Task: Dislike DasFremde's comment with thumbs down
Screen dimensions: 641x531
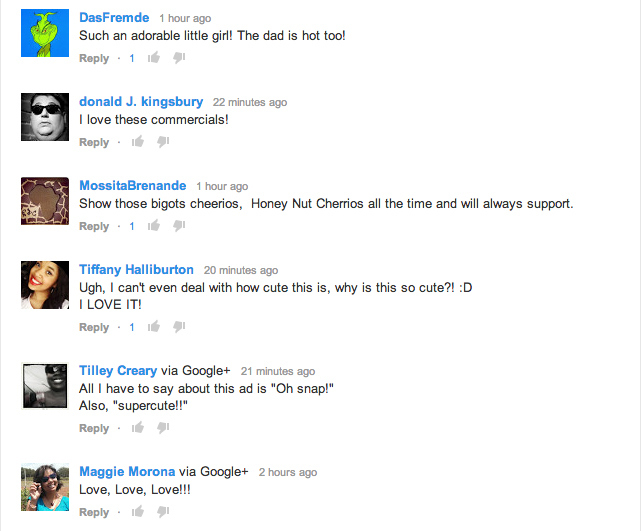Action: click(179, 58)
